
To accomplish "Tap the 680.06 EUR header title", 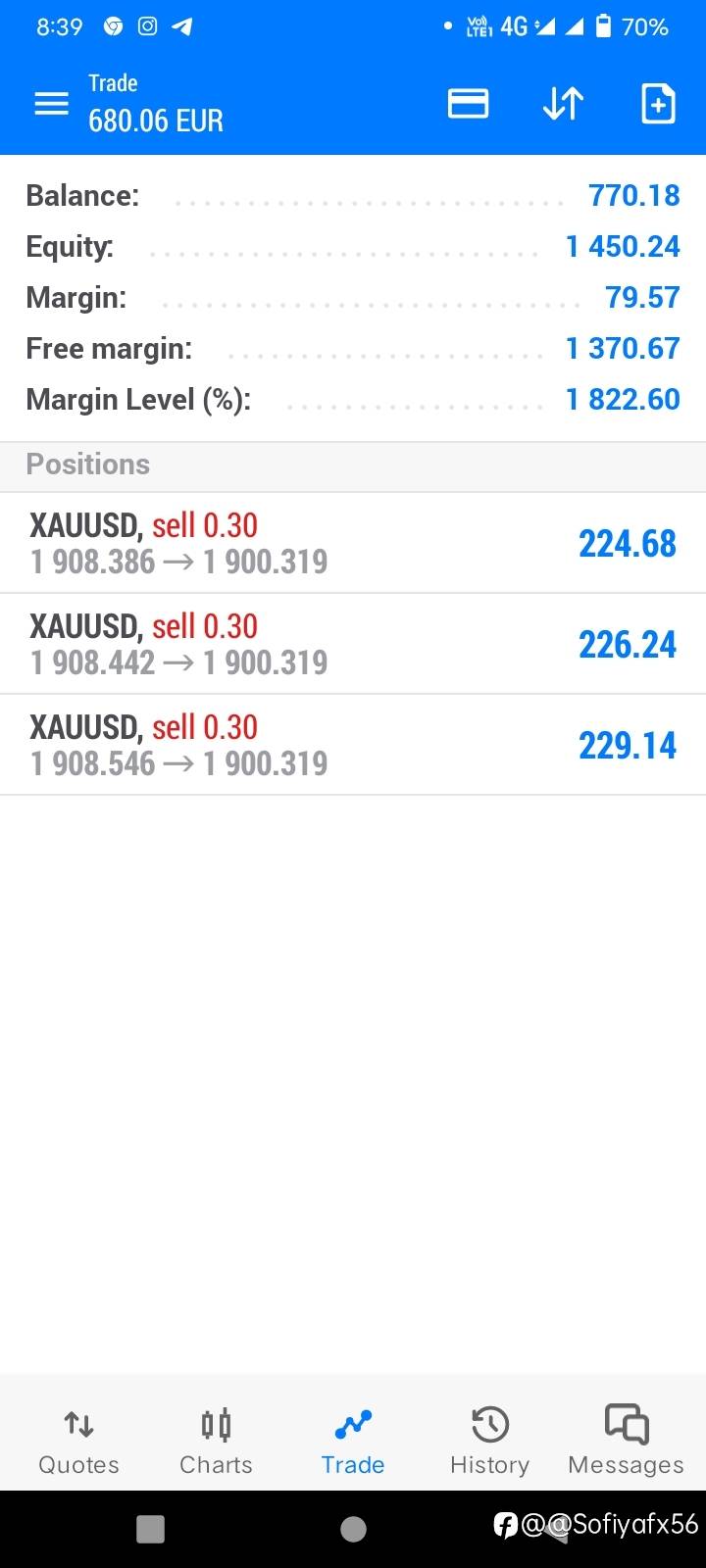I will tap(156, 121).
